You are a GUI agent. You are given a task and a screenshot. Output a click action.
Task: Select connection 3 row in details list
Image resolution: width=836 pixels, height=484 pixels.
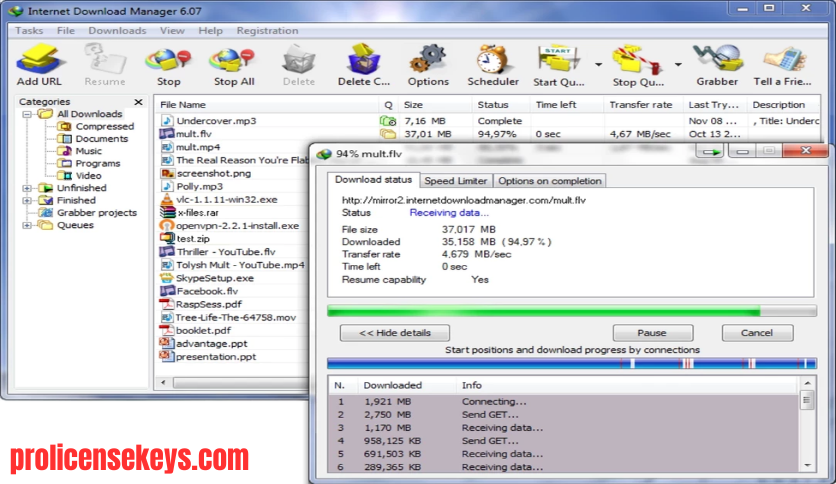point(564,427)
